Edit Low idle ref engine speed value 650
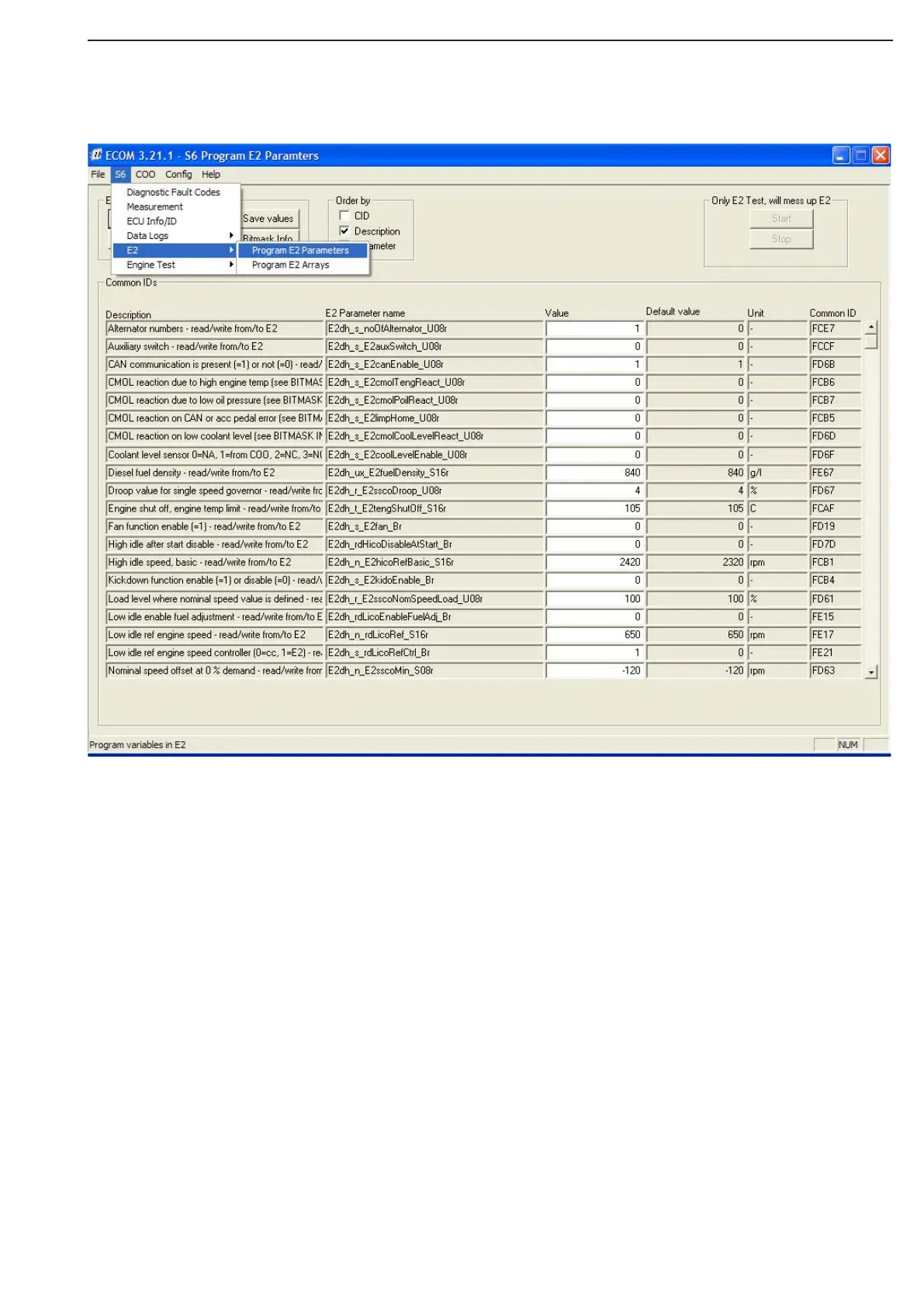Viewport: 924px width, 1307px height. (x=595, y=635)
